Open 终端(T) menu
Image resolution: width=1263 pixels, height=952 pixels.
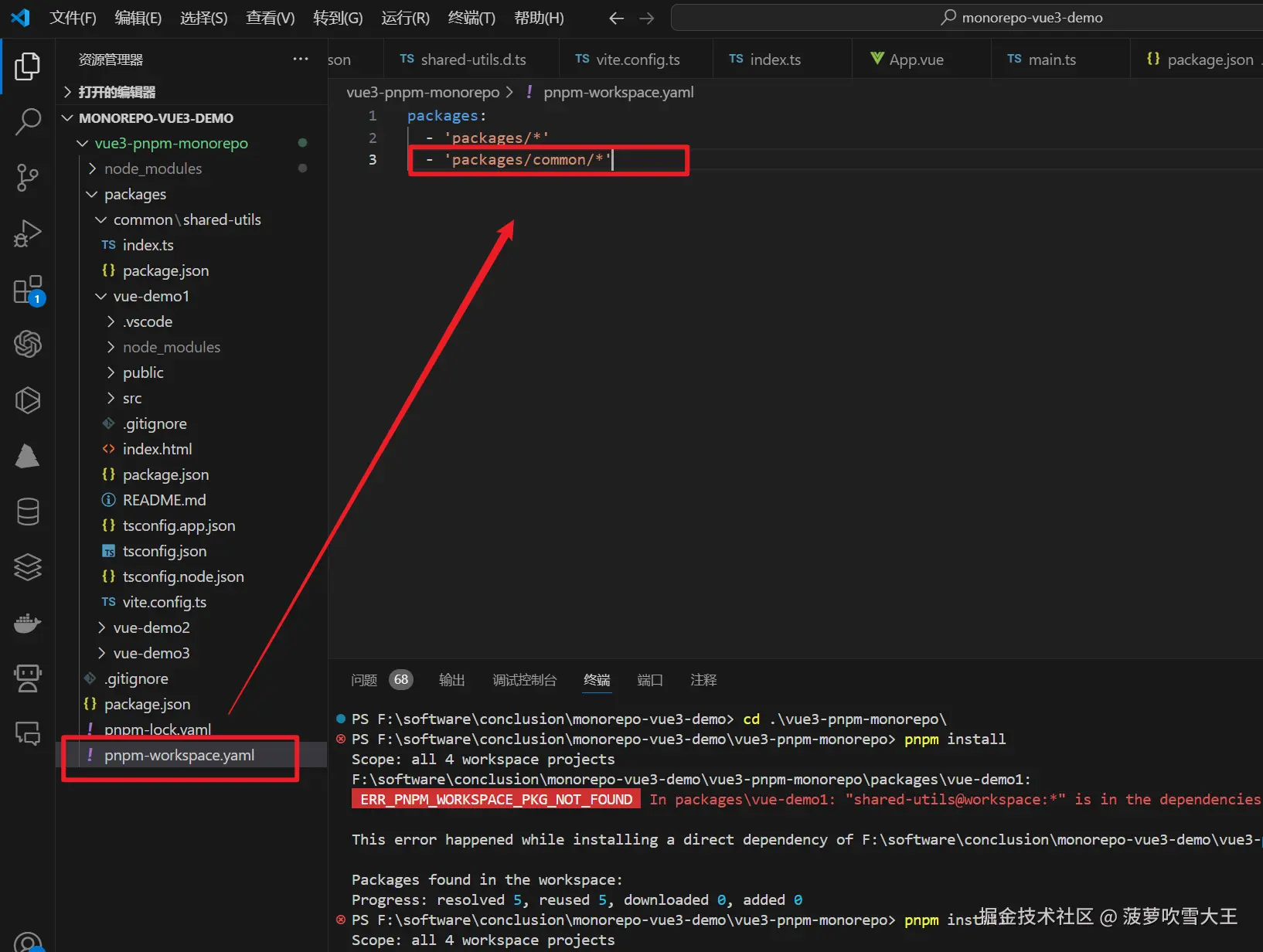point(471,18)
